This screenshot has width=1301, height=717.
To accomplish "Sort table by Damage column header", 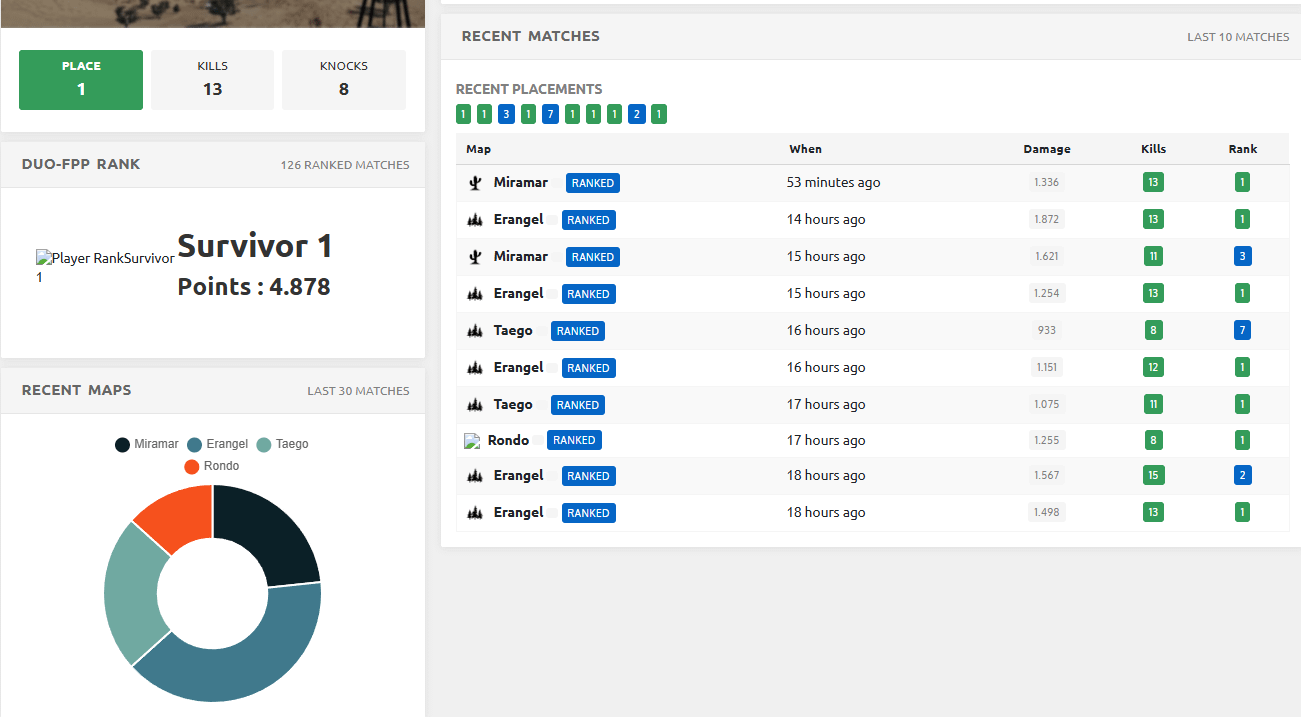I will 1046,149.
